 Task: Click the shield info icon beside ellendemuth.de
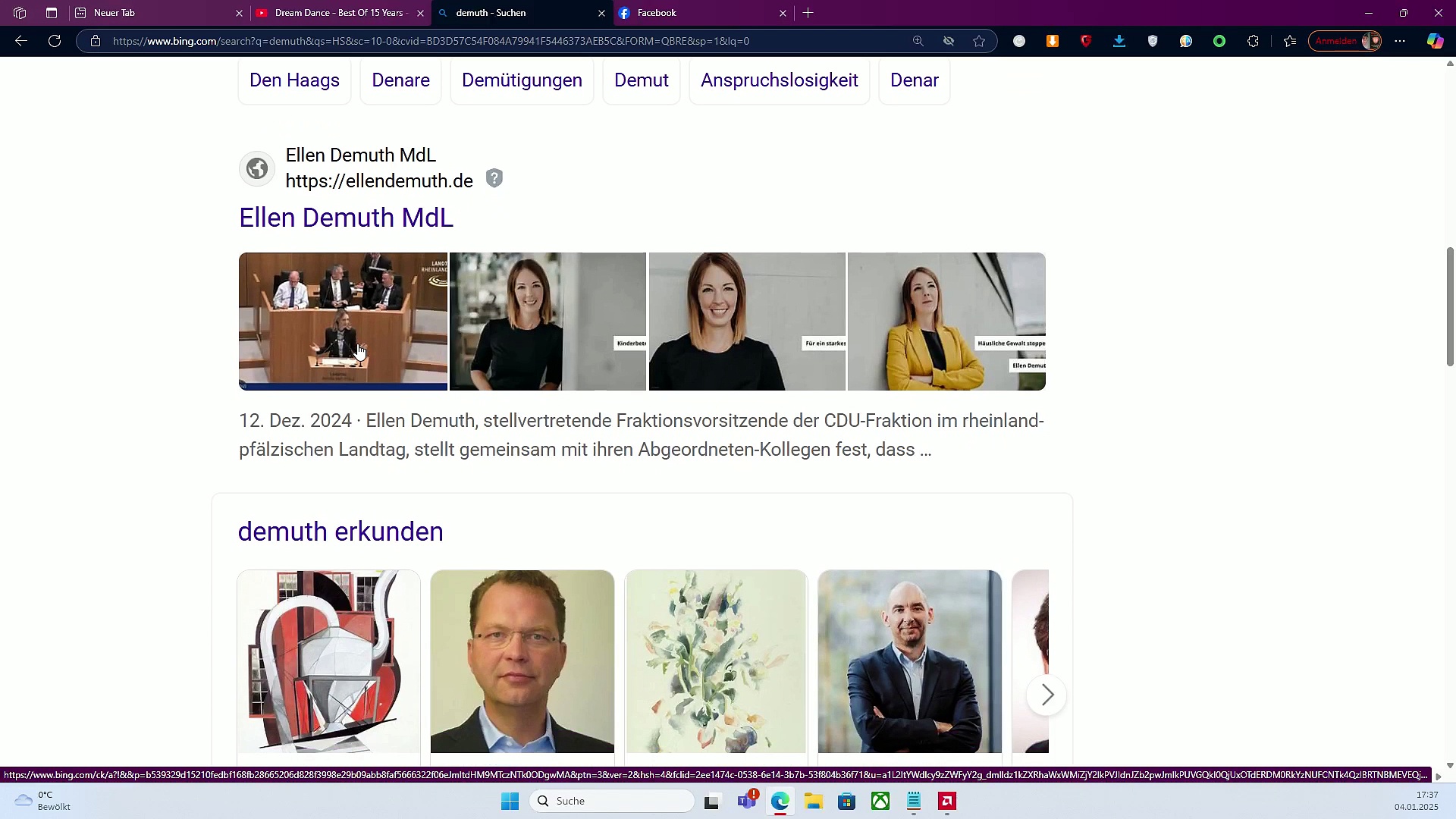[494, 178]
